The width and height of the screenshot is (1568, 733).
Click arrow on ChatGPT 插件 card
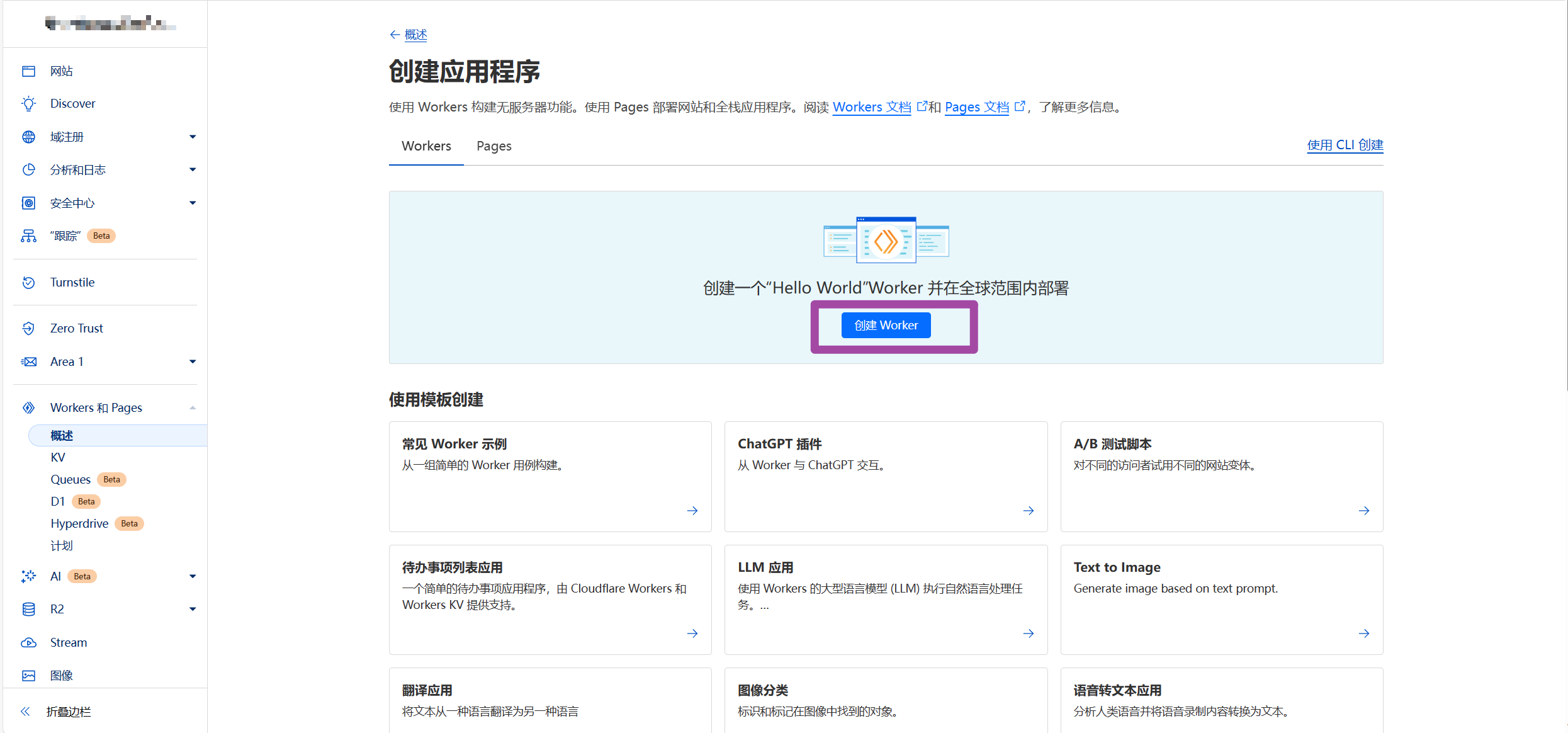tap(1029, 511)
